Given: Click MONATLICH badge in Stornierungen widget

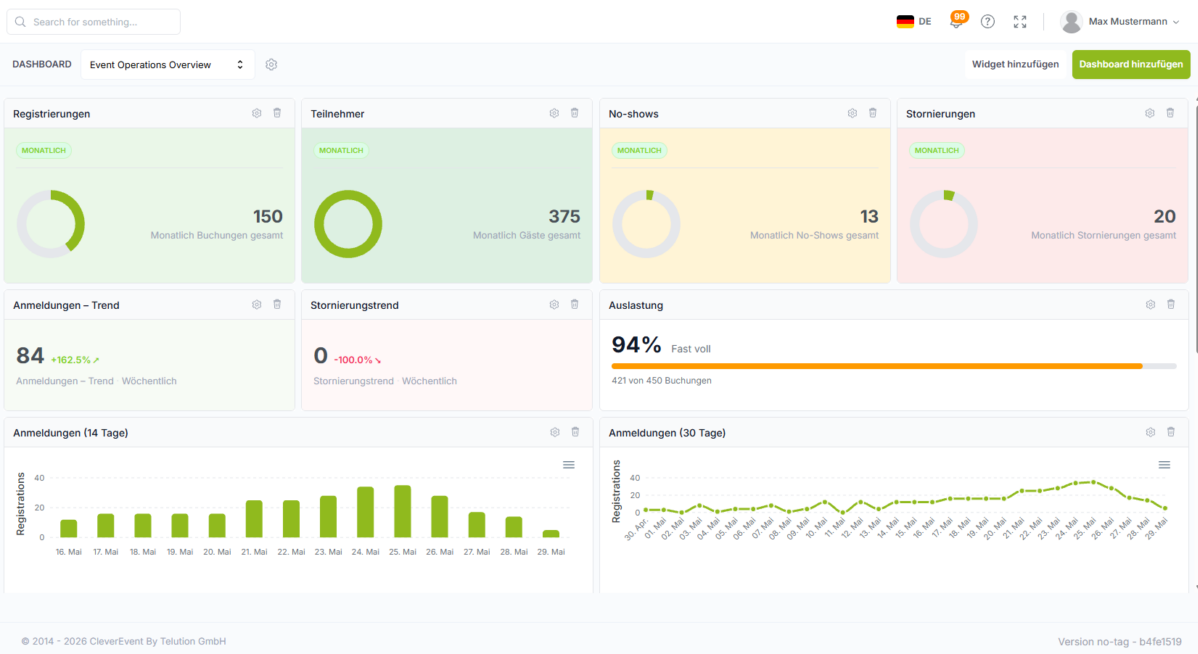Looking at the screenshot, I should [937, 151].
